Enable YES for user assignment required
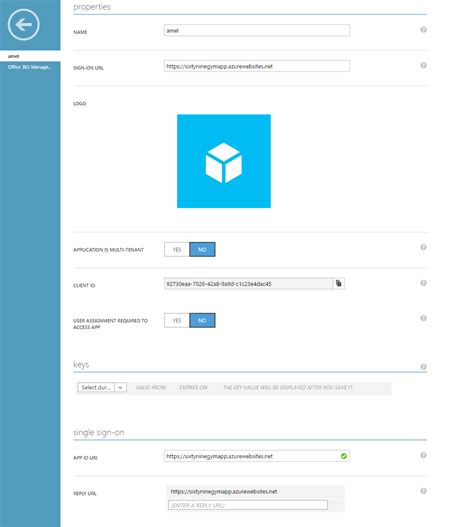Screen dimensions: 474x527 pyautogui.click(x=177, y=320)
